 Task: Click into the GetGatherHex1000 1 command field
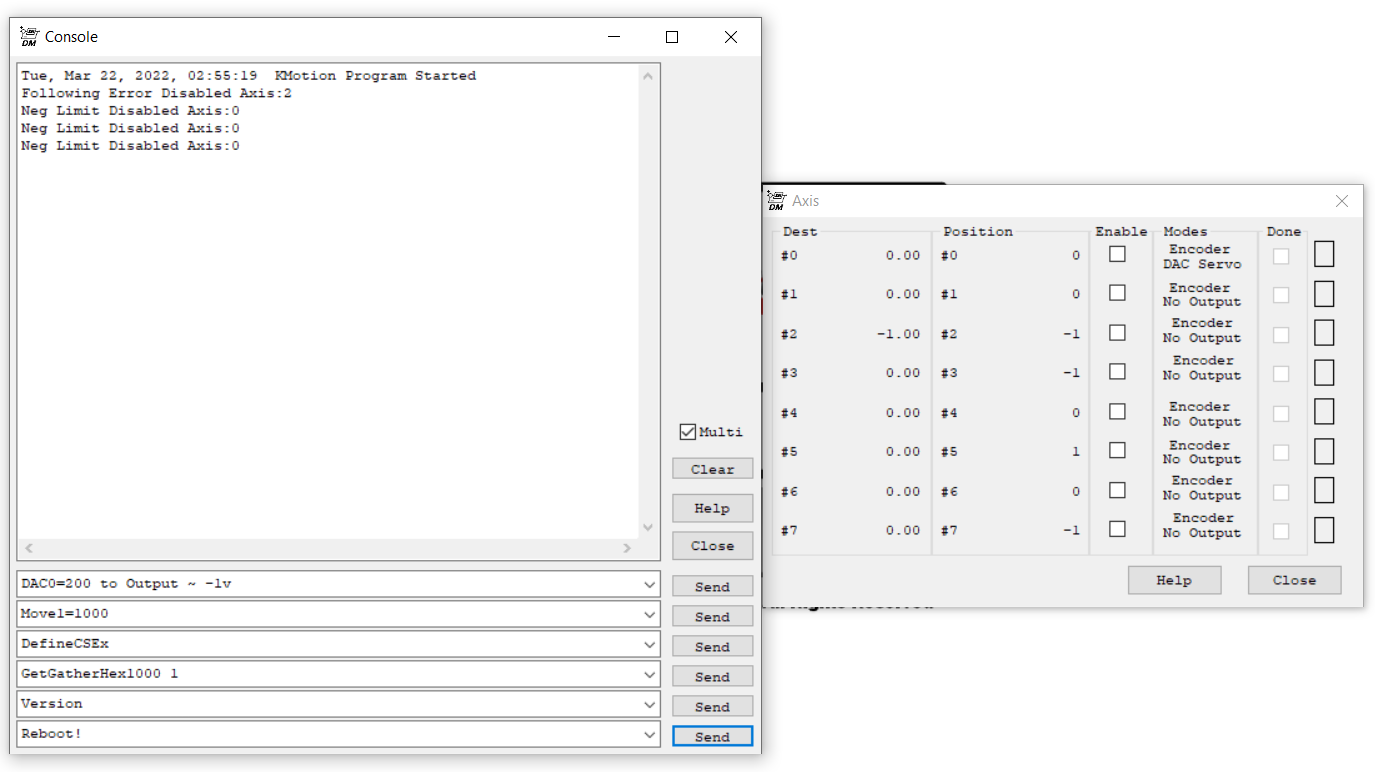point(320,674)
